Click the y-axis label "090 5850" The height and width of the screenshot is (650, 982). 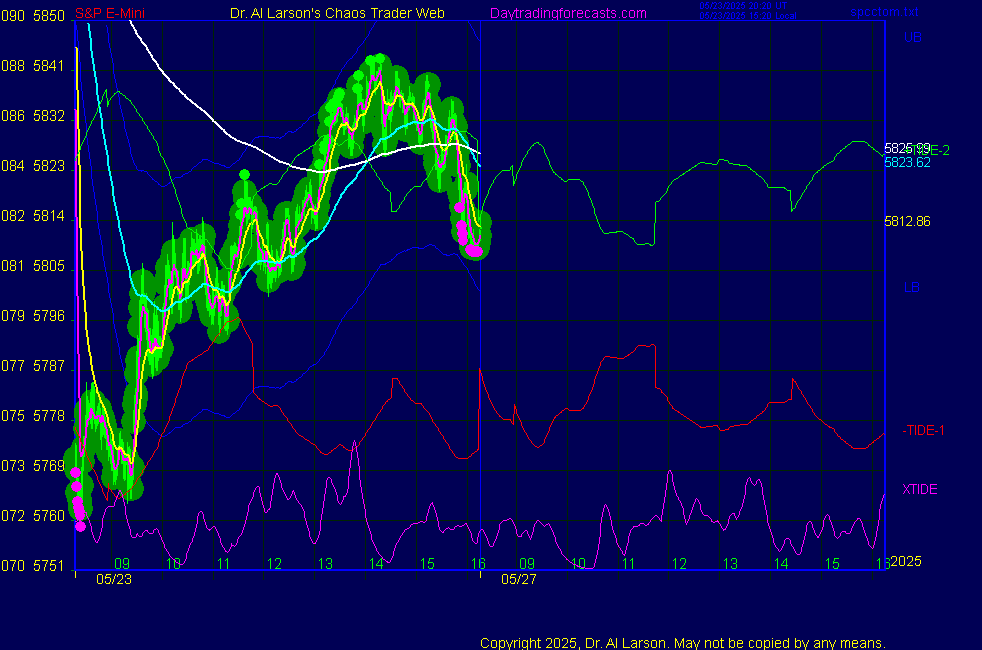(33, 16)
